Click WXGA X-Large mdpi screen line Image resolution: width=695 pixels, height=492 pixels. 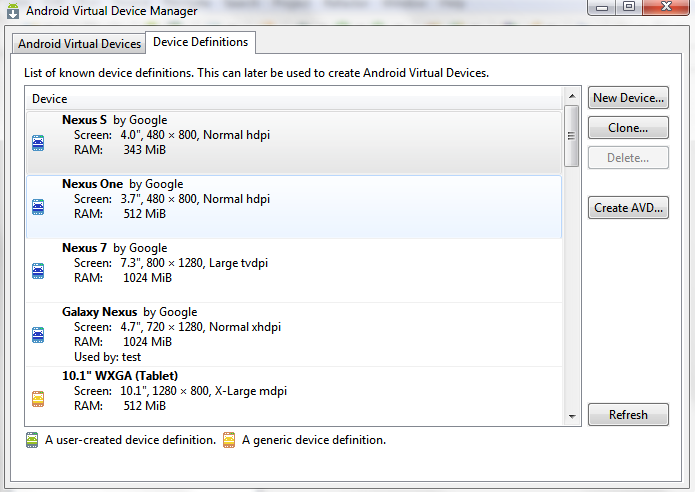coord(180,391)
